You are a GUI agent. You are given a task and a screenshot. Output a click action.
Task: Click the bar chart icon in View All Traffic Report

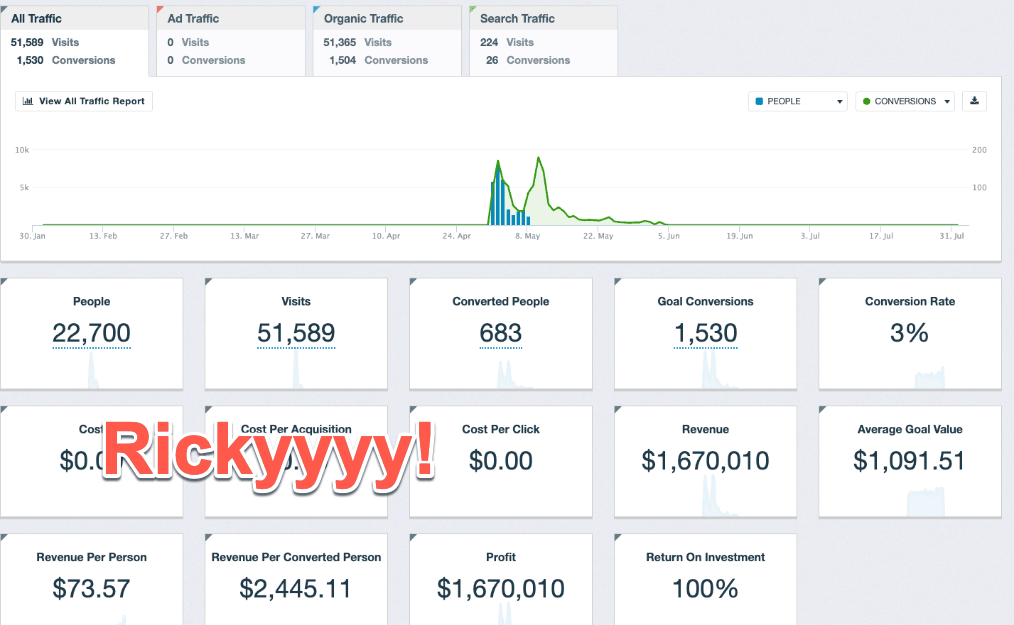[x=28, y=101]
